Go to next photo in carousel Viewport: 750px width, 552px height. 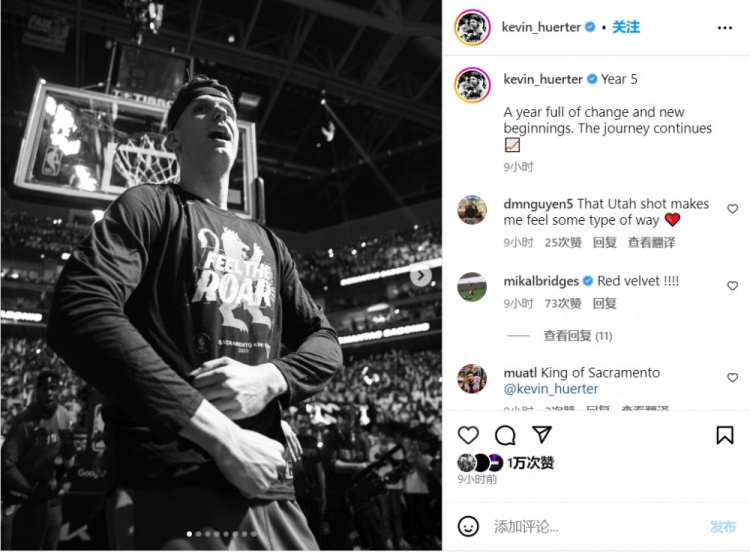click(x=422, y=275)
